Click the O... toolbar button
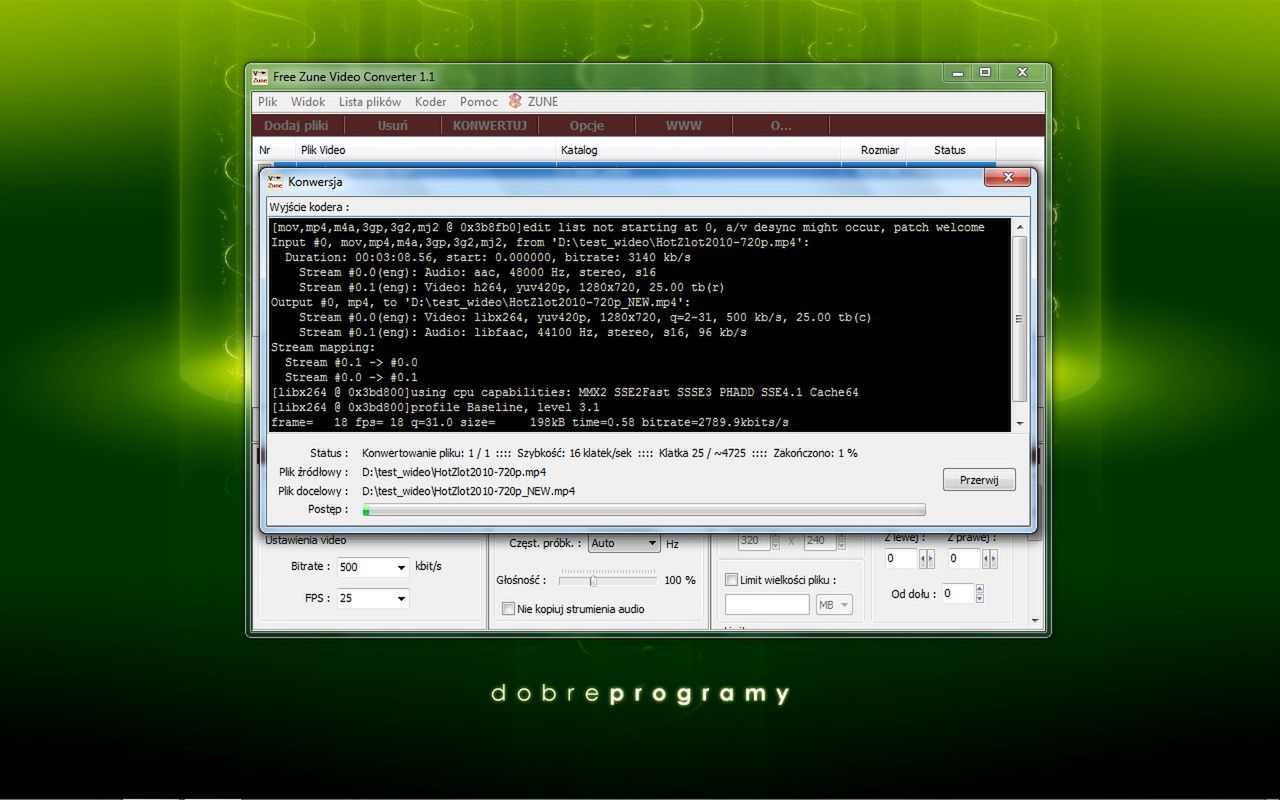Screen dimensions: 1280x800 [x=781, y=126]
